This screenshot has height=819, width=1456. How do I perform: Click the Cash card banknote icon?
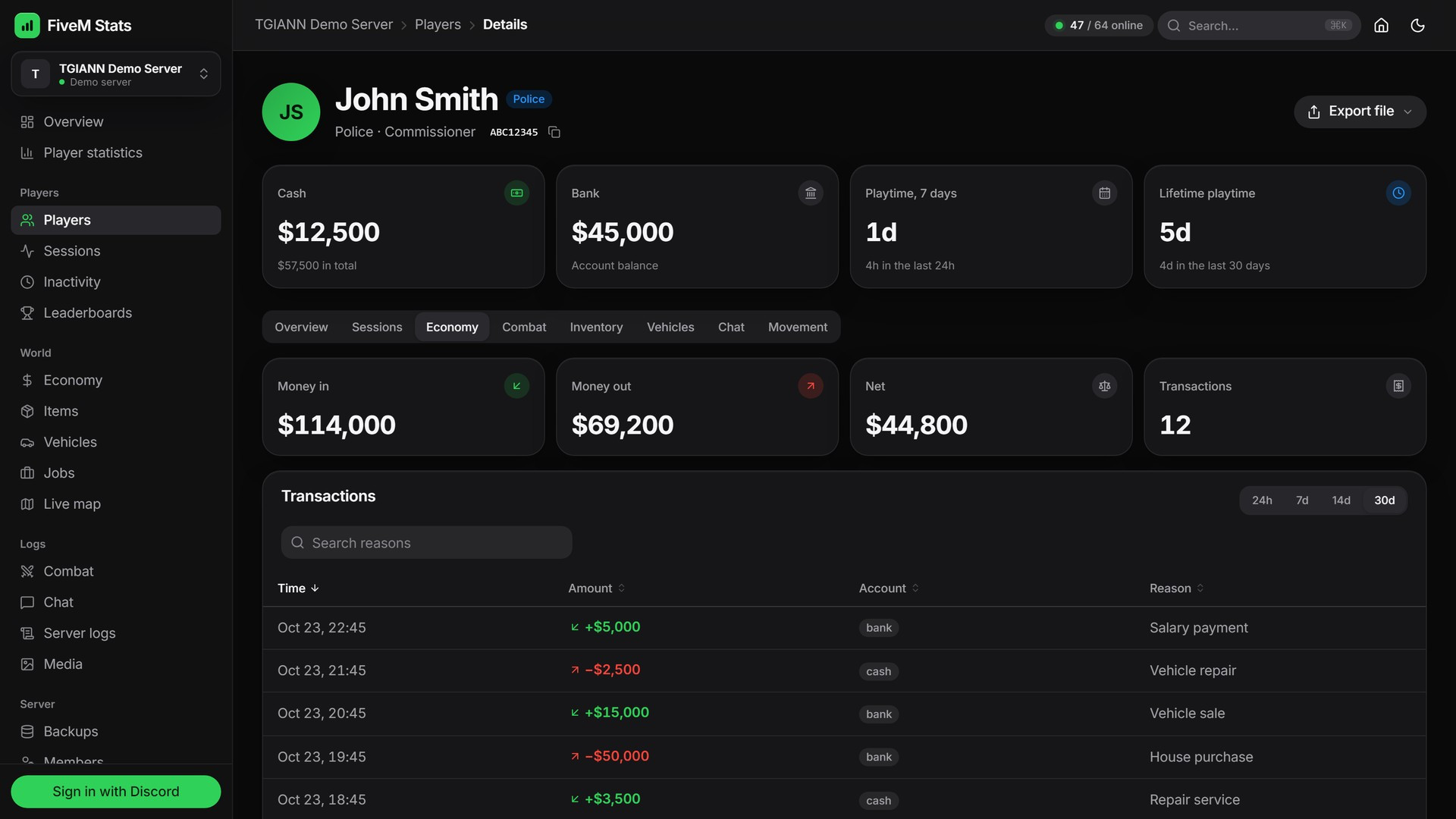(x=516, y=193)
